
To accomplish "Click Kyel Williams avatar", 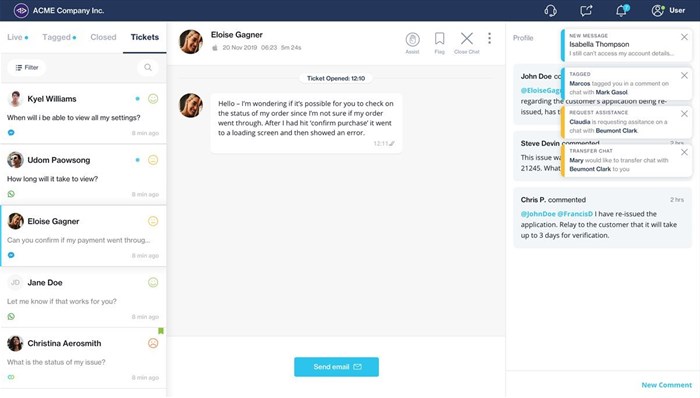I will tap(15, 99).
